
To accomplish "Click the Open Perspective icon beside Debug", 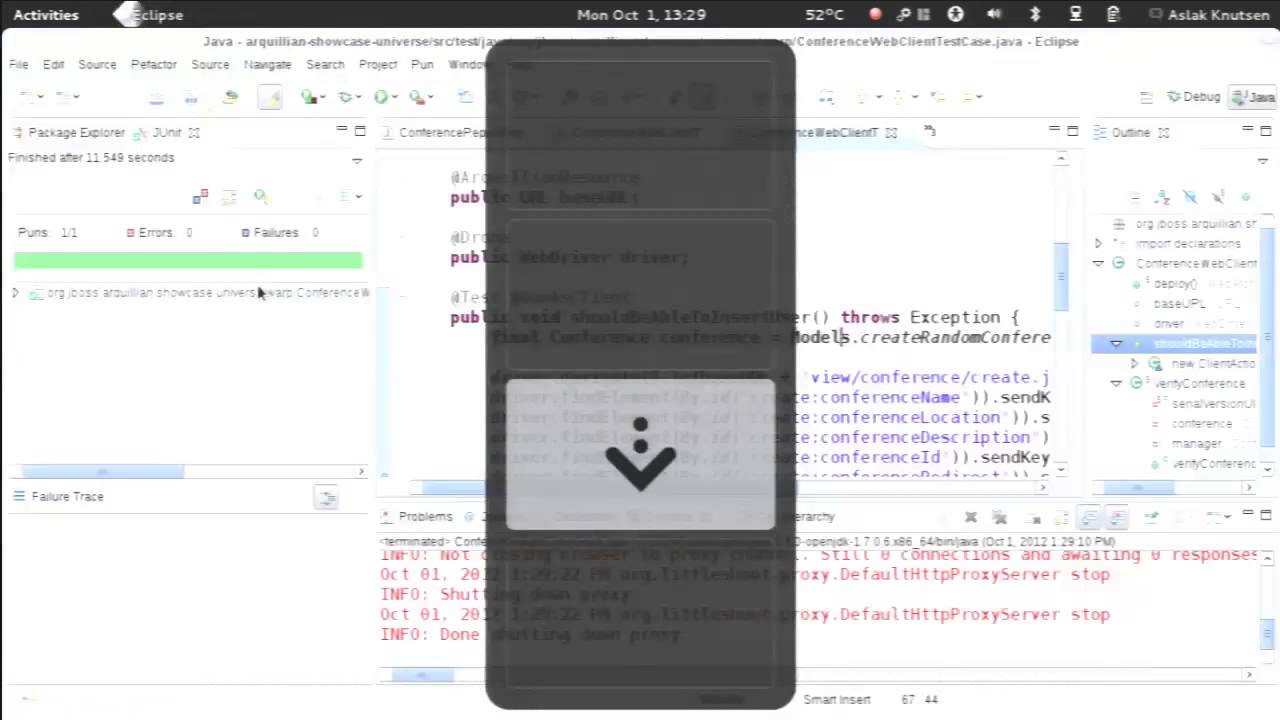I will pyautogui.click(x=1146, y=97).
